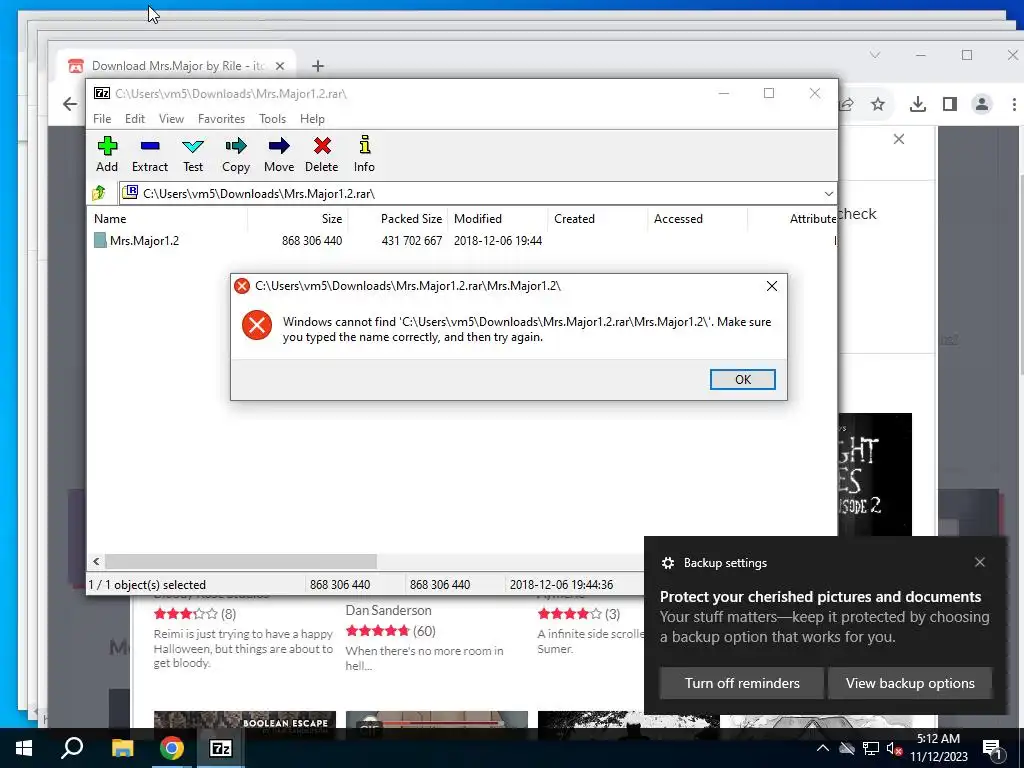
Task: Close the panel behind 7-Zip in Chrome
Action: point(899,139)
